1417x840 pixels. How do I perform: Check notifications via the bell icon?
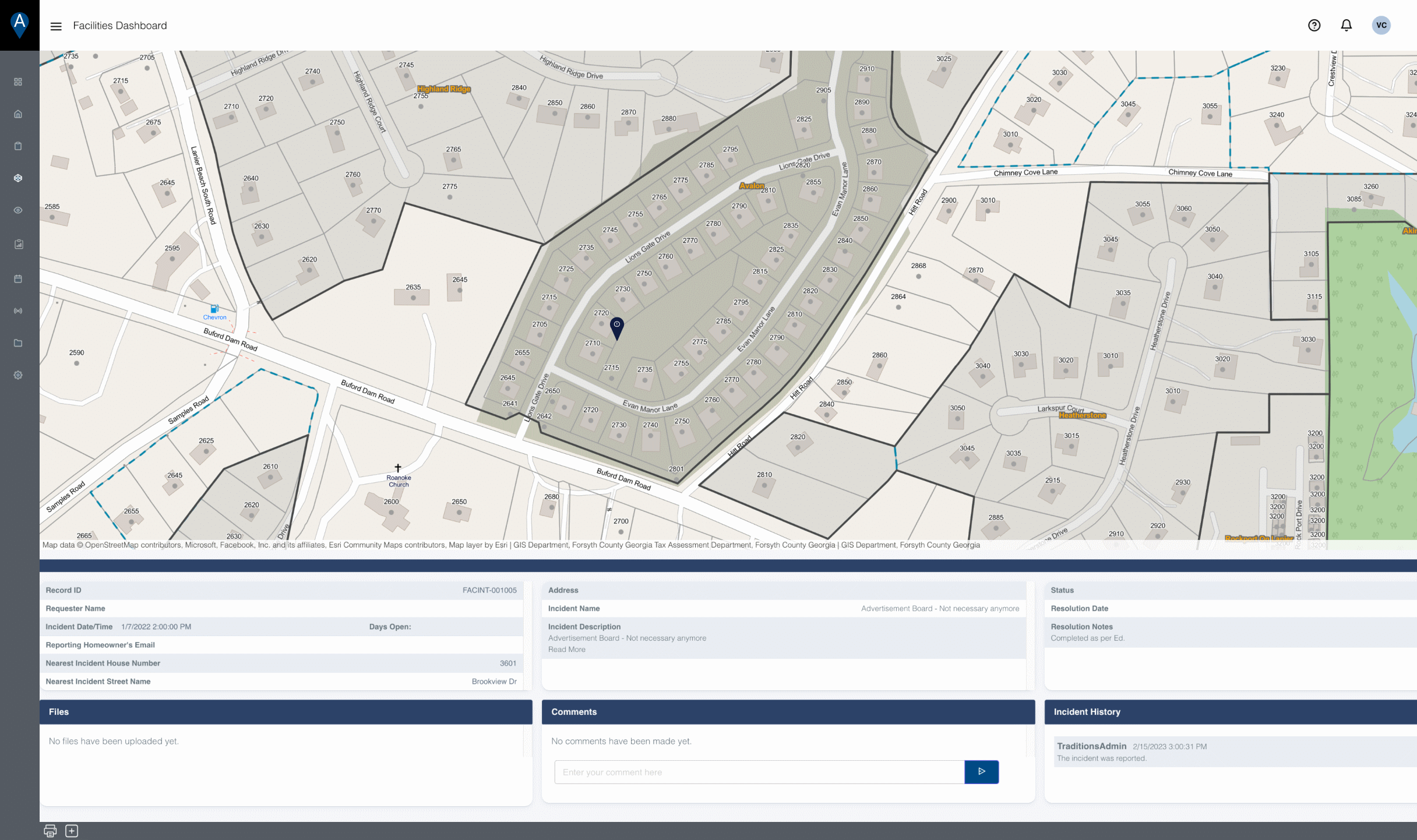[x=1346, y=25]
